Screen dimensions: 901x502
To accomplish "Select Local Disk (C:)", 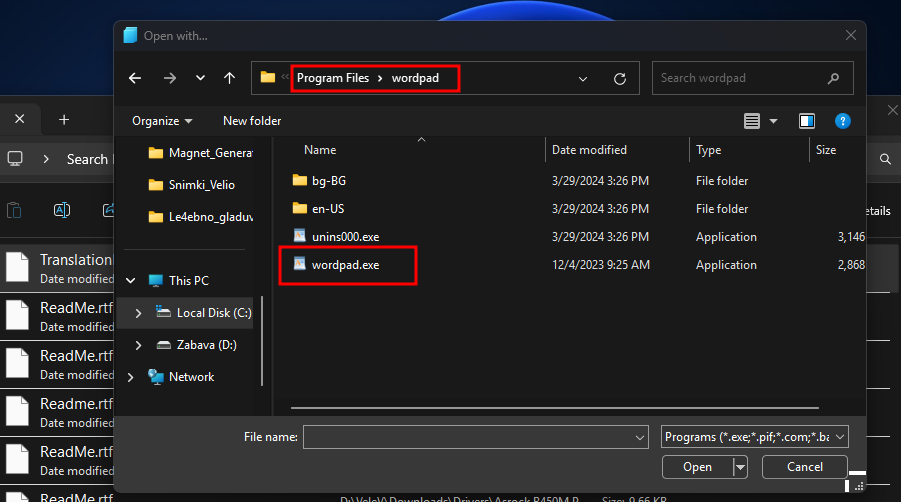I will (x=204, y=312).
